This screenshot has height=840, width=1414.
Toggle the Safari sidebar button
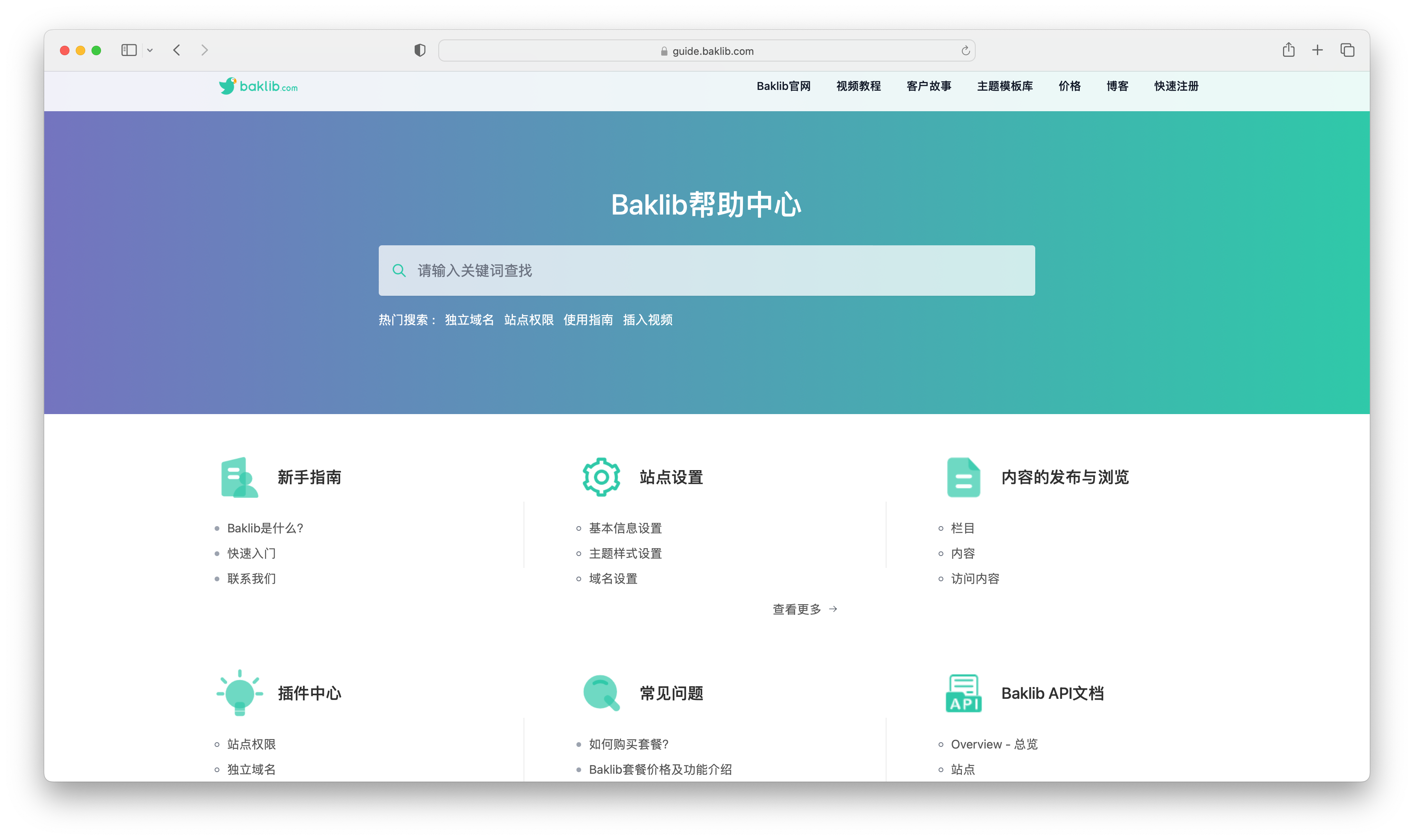click(129, 50)
